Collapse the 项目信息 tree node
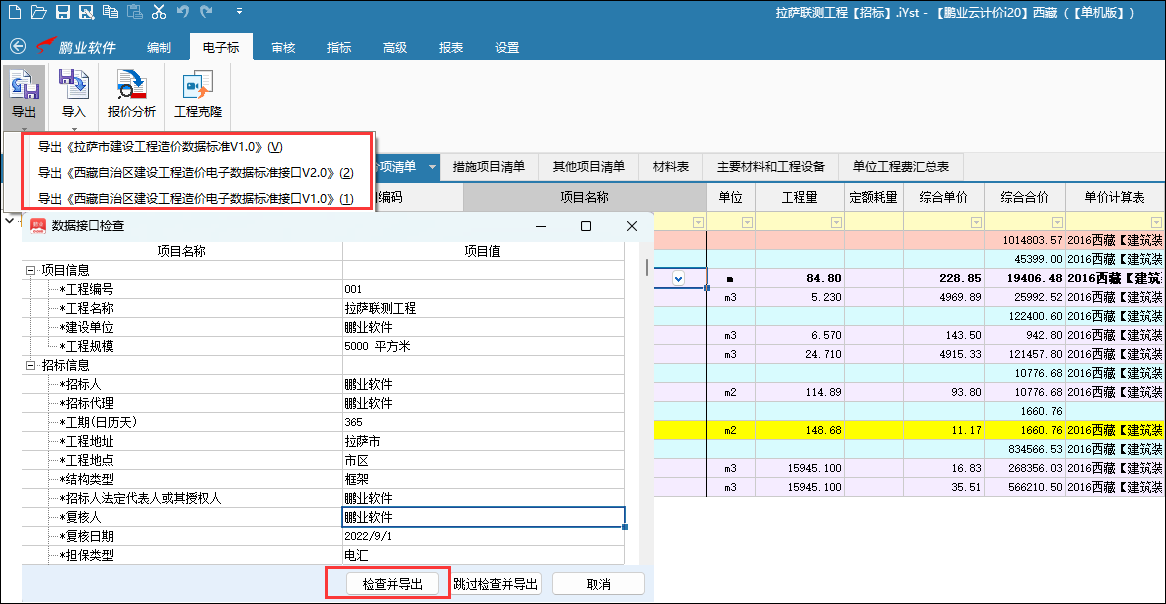The height and width of the screenshot is (604, 1166). tap(32, 270)
